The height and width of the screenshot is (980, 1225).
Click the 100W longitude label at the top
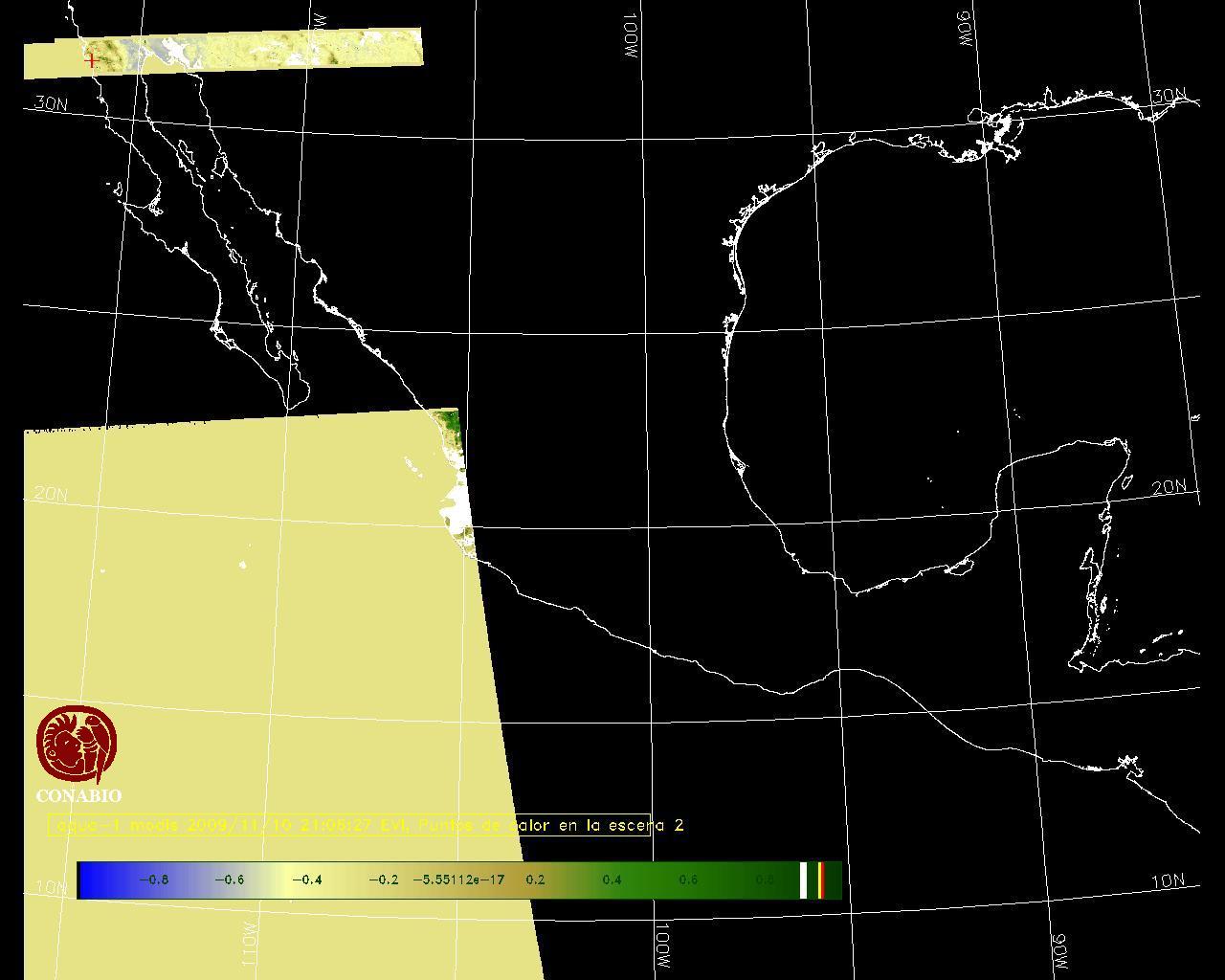coord(629,36)
